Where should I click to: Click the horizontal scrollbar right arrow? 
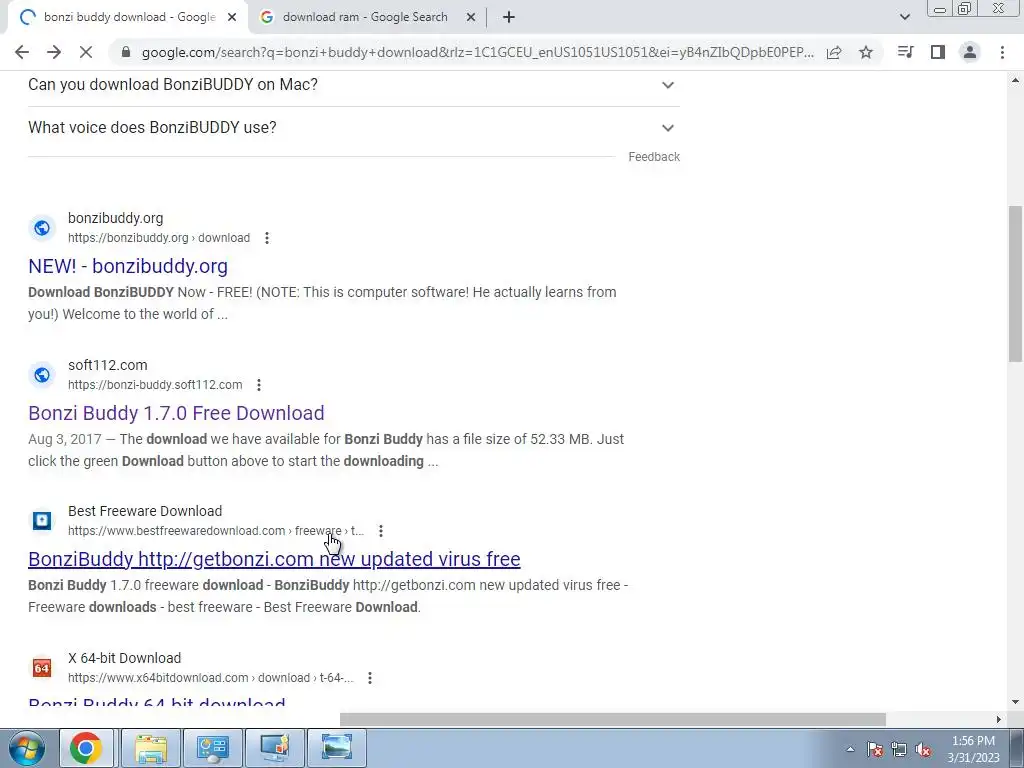click(998, 719)
